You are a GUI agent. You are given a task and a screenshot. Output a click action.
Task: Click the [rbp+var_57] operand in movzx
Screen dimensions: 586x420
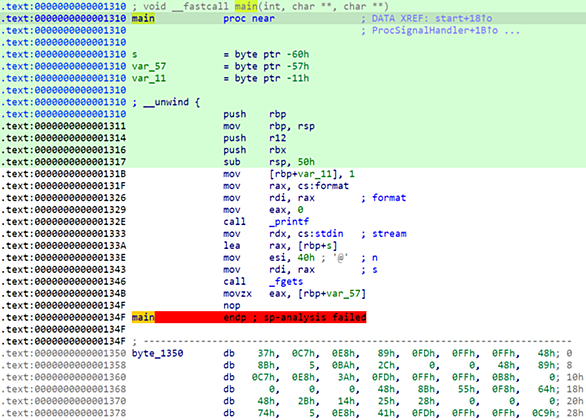[x=331, y=293]
